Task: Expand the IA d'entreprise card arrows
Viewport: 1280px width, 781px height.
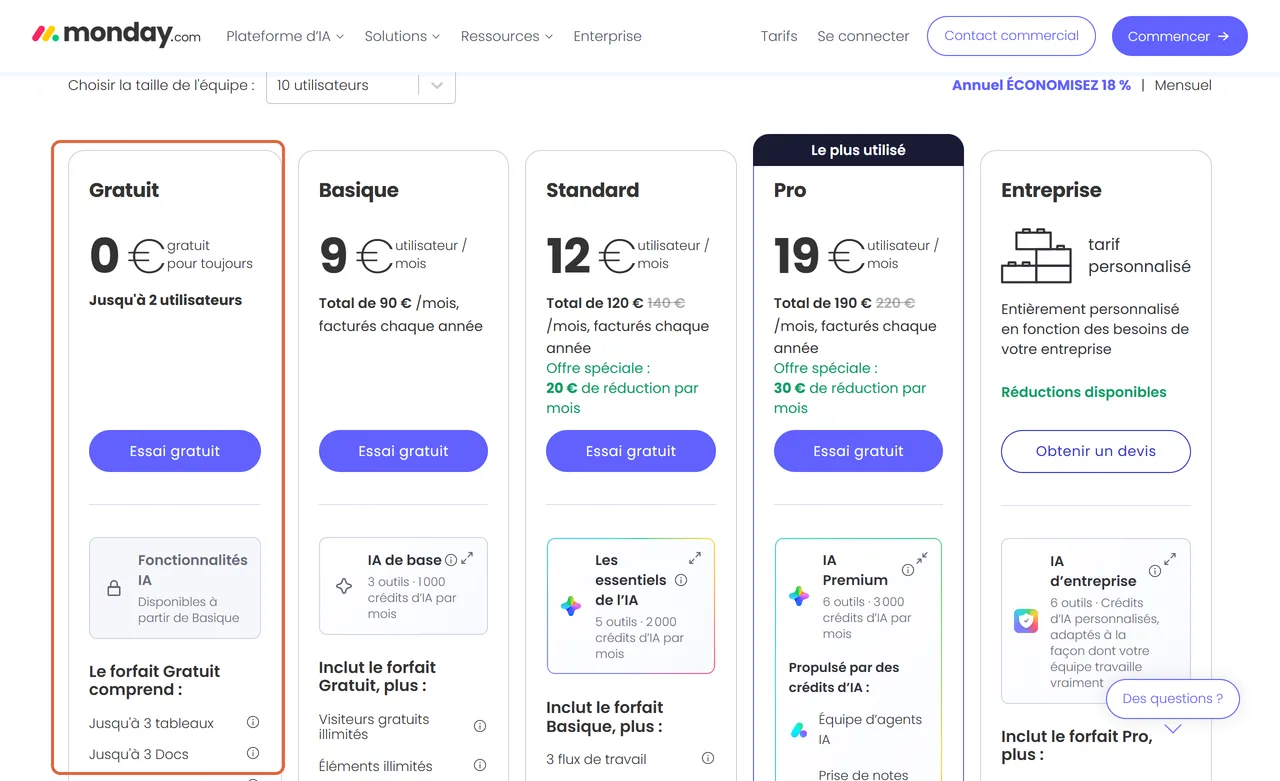Action: [1170, 560]
